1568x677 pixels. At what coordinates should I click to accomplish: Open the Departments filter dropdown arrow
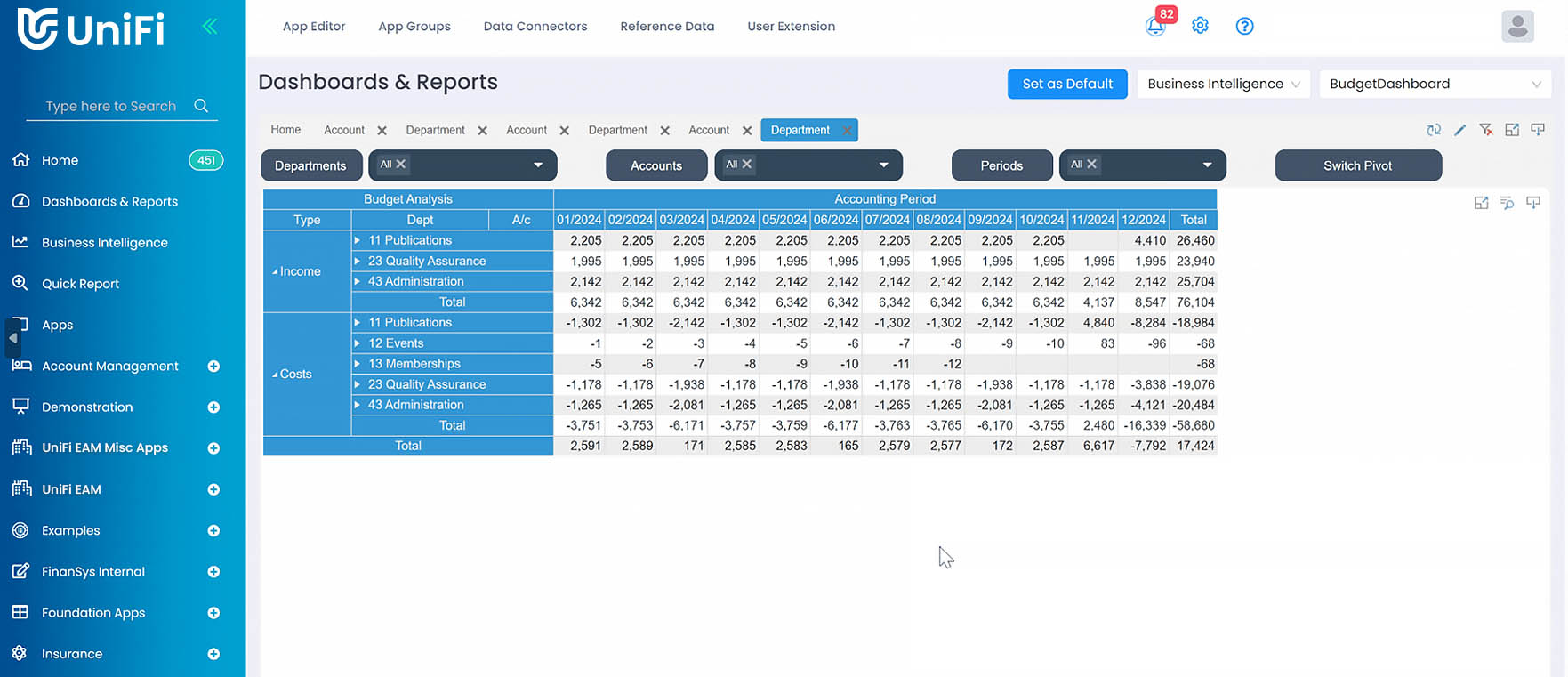pos(538,165)
